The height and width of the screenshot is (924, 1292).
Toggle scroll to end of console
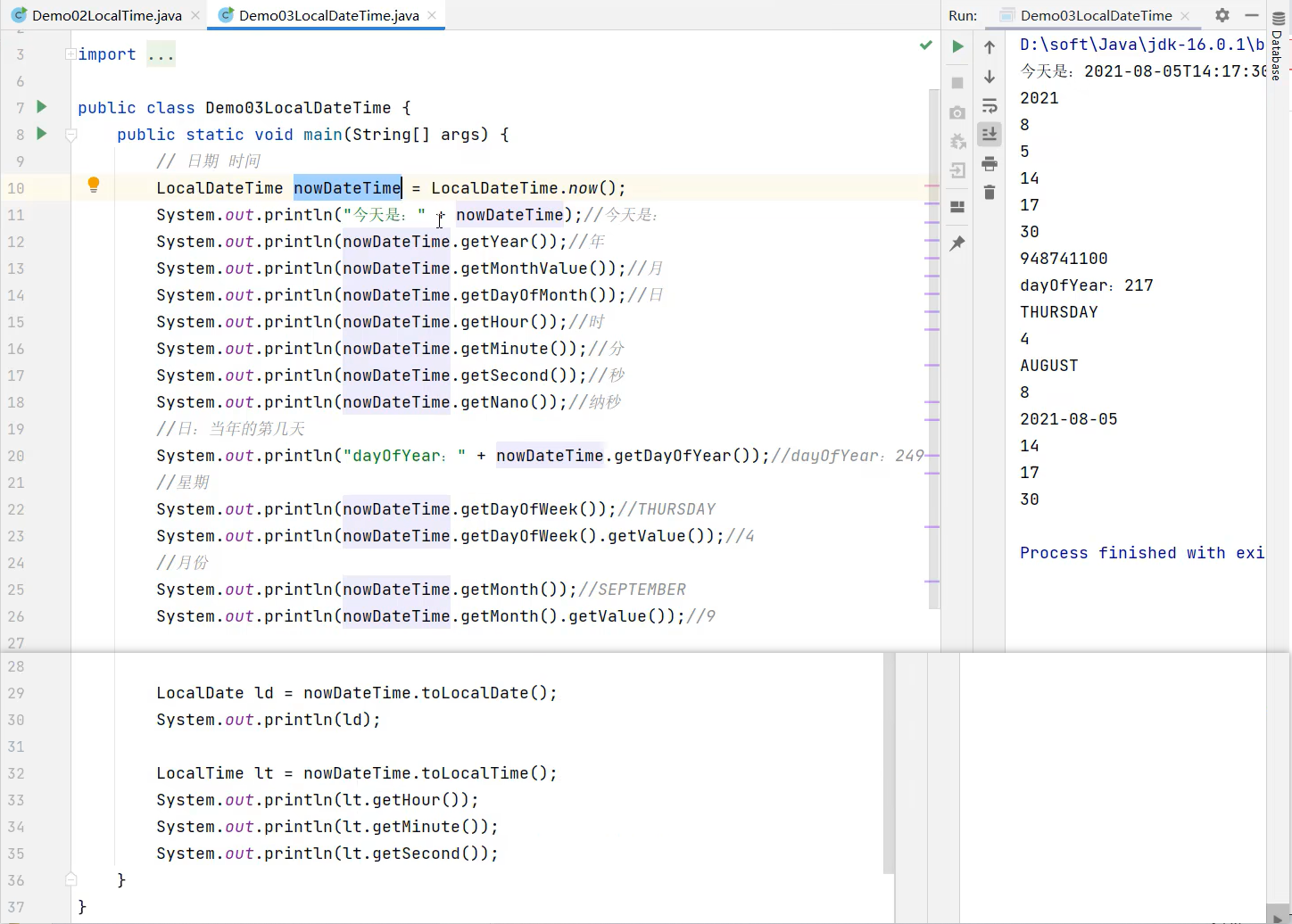point(990,135)
